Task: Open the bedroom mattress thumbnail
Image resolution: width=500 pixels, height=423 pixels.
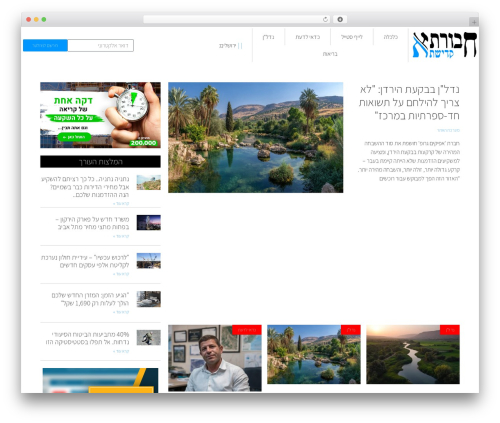Action: point(149,299)
